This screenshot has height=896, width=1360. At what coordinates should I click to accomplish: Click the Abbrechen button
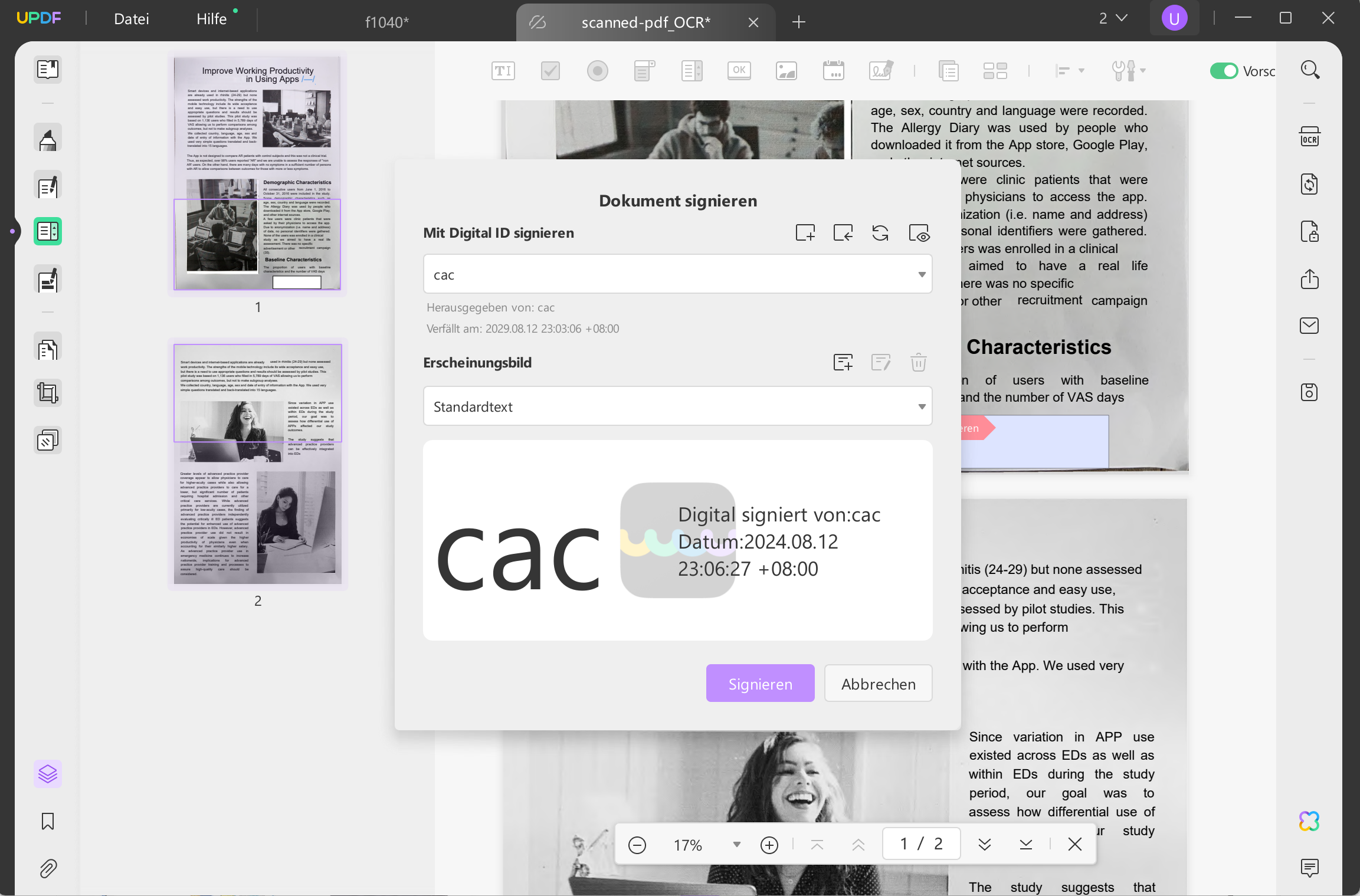(878, 683)
